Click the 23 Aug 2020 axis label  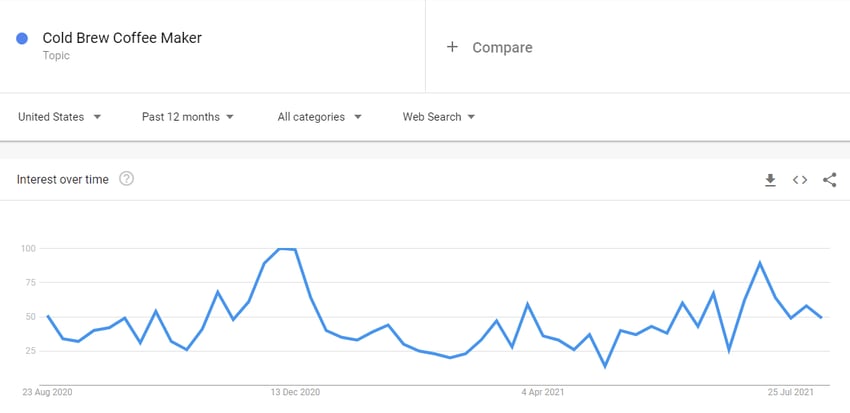47,392
